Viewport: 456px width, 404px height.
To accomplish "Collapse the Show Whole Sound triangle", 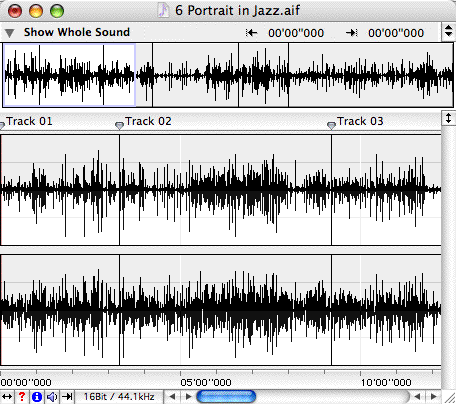I will point(9,33).
